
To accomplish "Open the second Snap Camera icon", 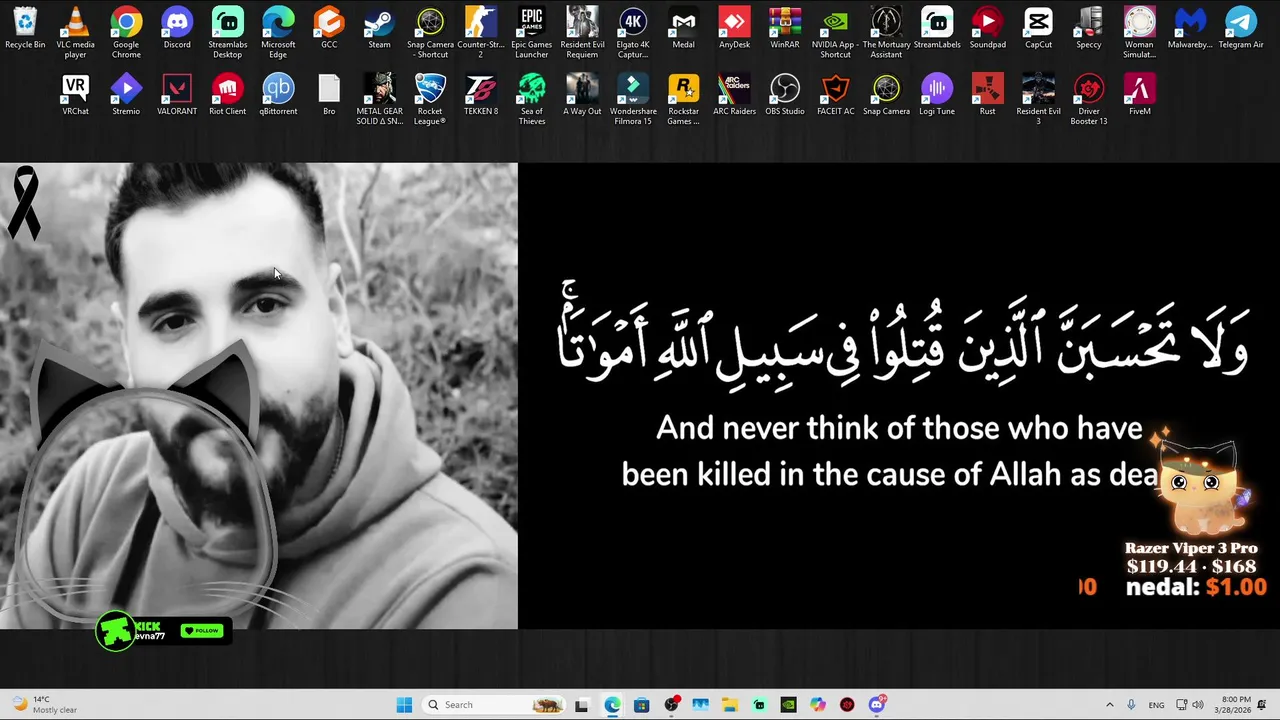I will [x=886, y=95].
